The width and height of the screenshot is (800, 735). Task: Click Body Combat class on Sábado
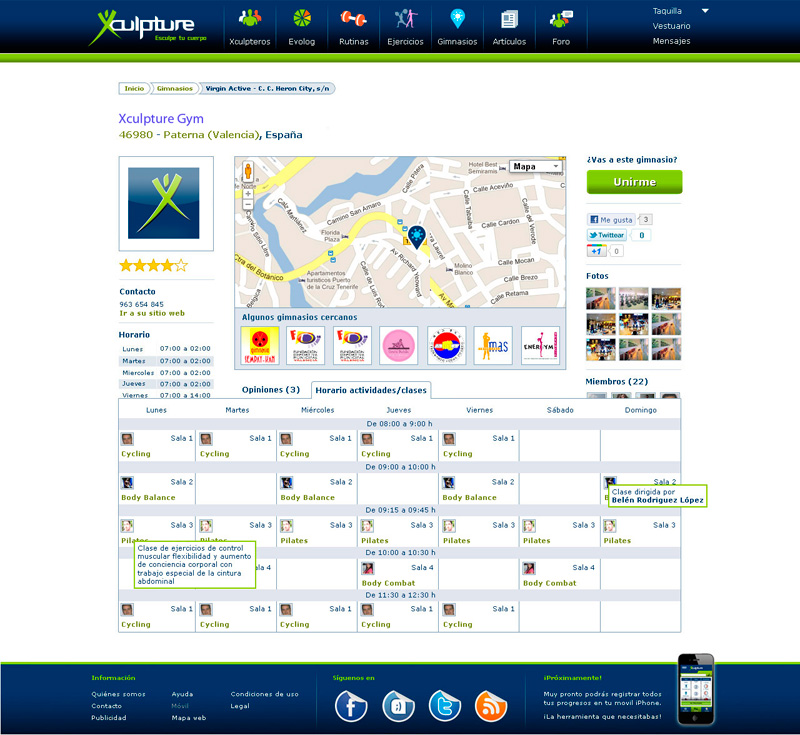tap(549, 583)
